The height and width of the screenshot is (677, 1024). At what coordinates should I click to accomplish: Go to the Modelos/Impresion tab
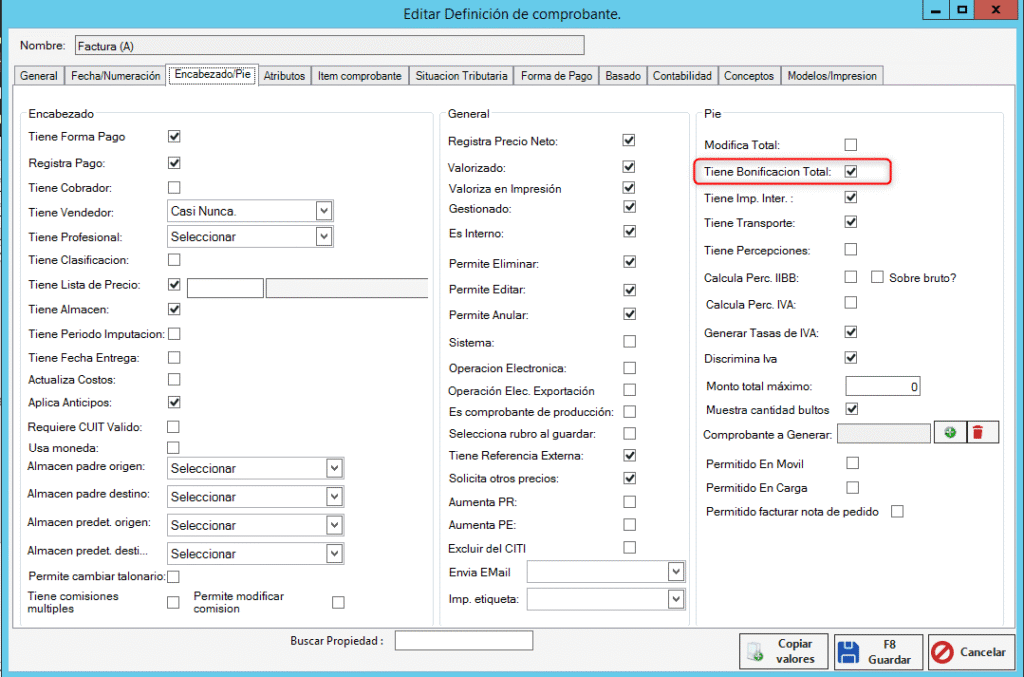tap(831, 76)
